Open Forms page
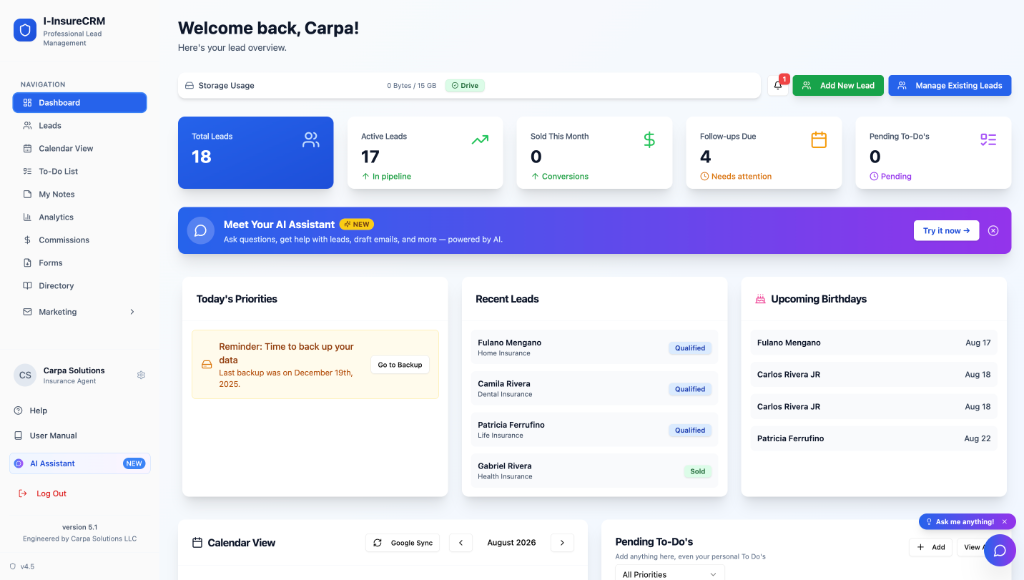Viewport: 1024px width, 580px height. 80,263
